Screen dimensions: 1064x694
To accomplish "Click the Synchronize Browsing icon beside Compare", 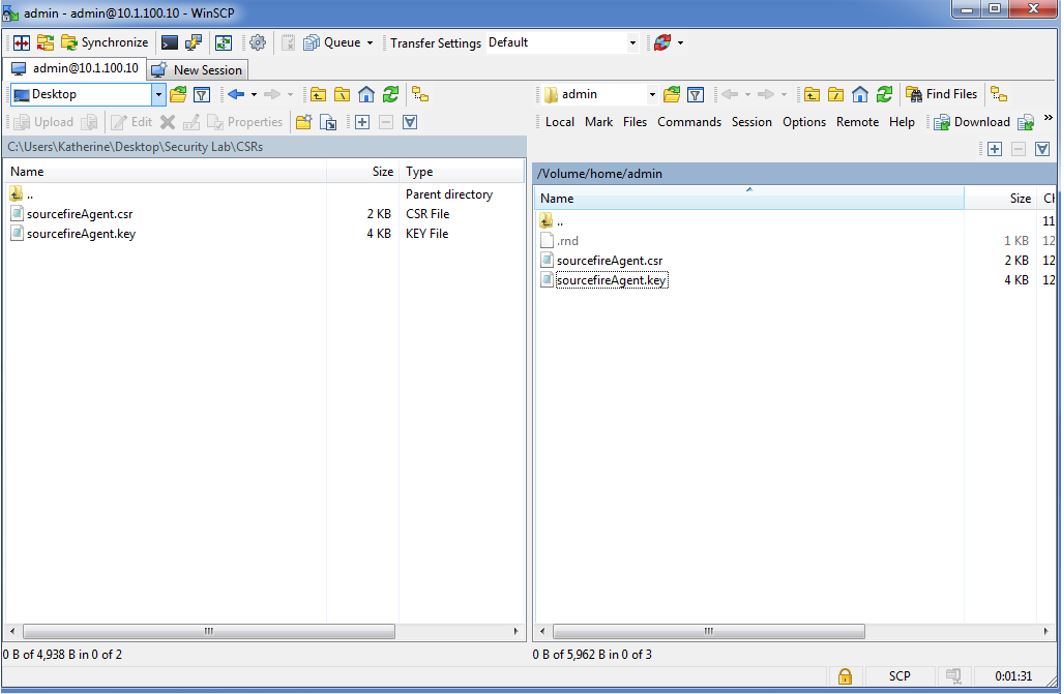I will [x=45, y=43].
